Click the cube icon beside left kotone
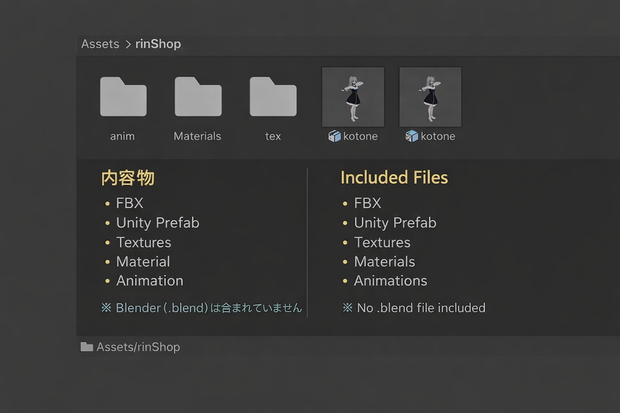620x413 pixels. tap(334, 136)
